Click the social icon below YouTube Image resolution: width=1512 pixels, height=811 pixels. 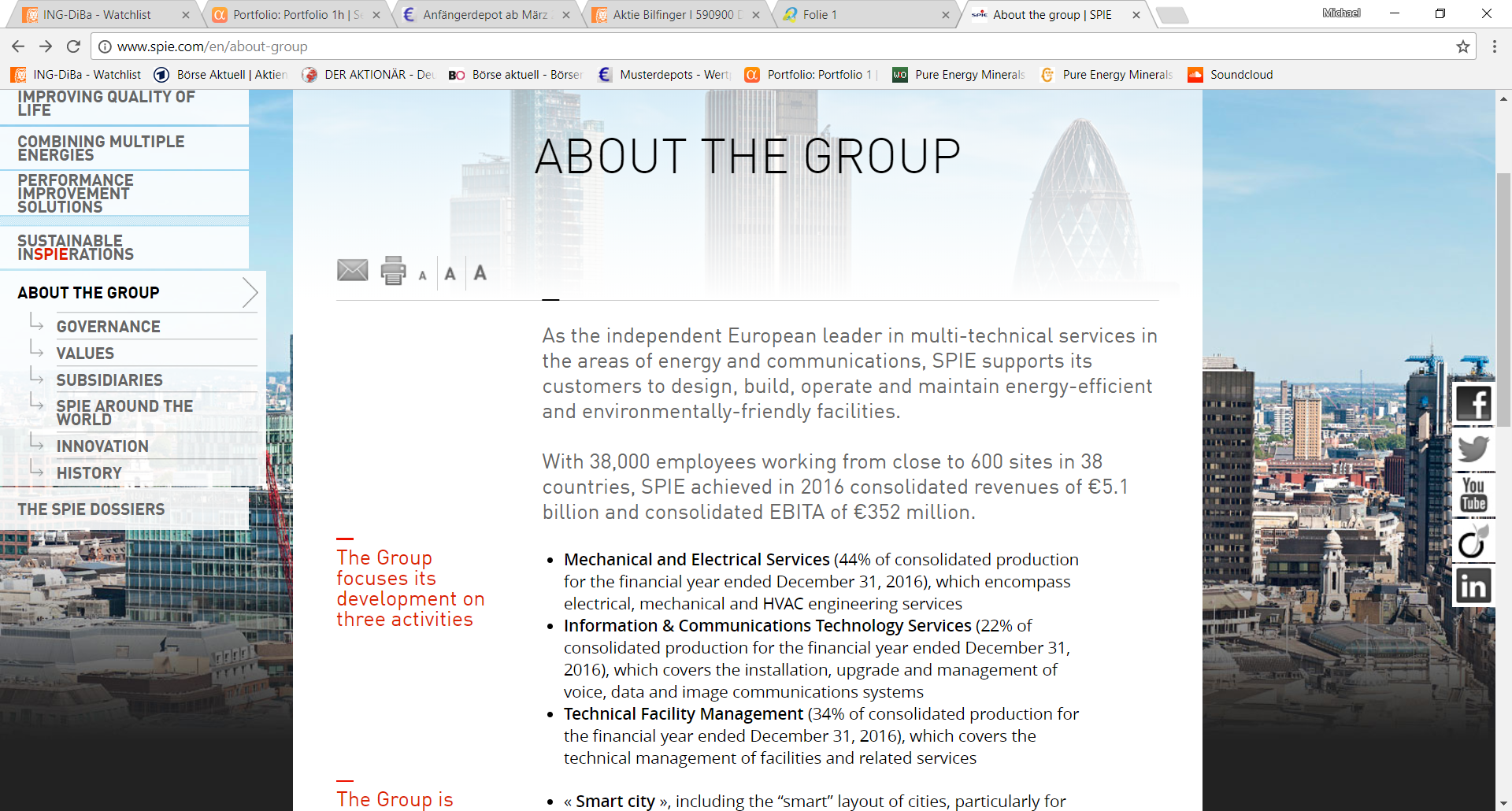[x=1473, y=541]
